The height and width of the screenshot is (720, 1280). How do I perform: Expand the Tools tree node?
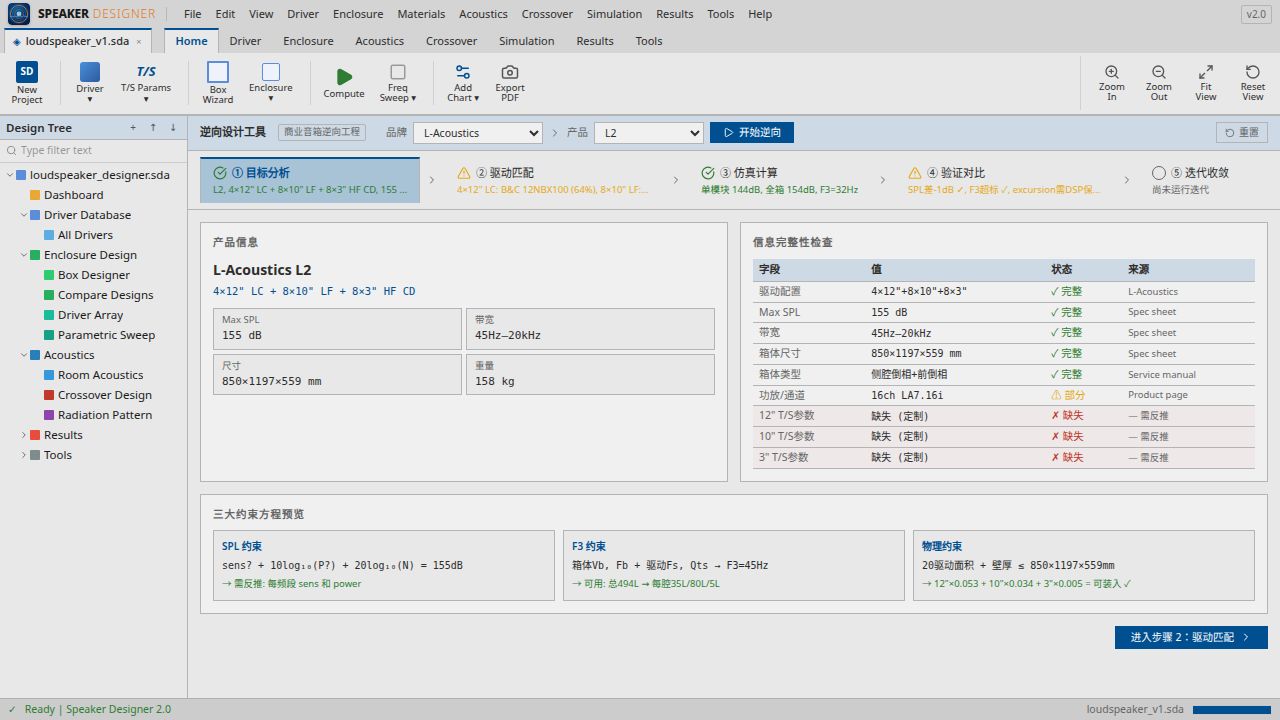(x=24, y=455)
